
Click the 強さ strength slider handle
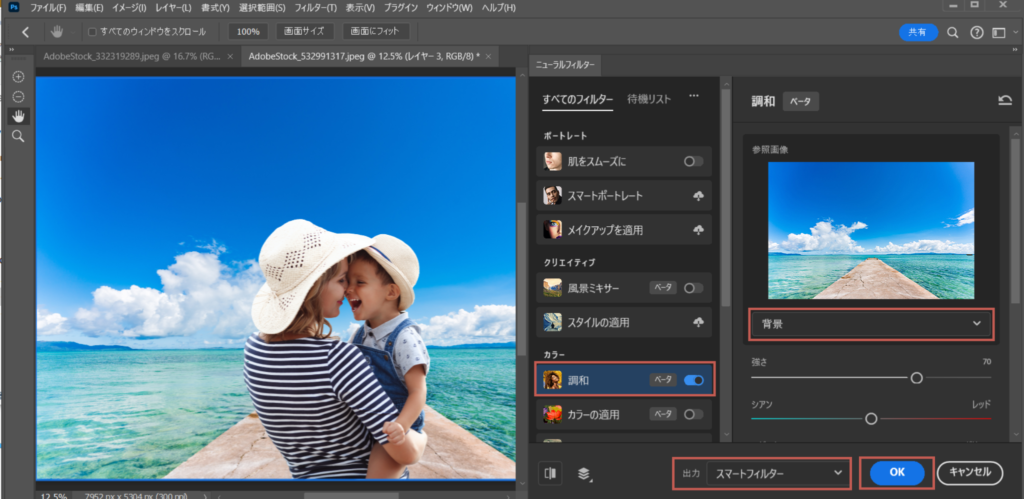(916, 378)
